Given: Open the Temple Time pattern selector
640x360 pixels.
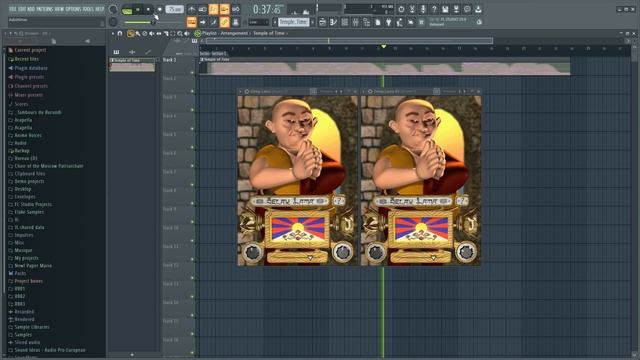Looking at the screenshot, I should [294, 22].
